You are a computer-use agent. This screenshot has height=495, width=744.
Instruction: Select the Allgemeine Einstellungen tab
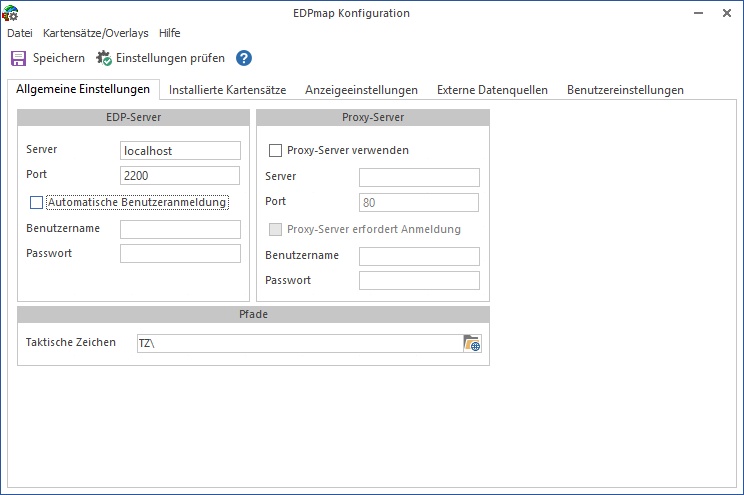pyautogui.click(x=83, y=90)
